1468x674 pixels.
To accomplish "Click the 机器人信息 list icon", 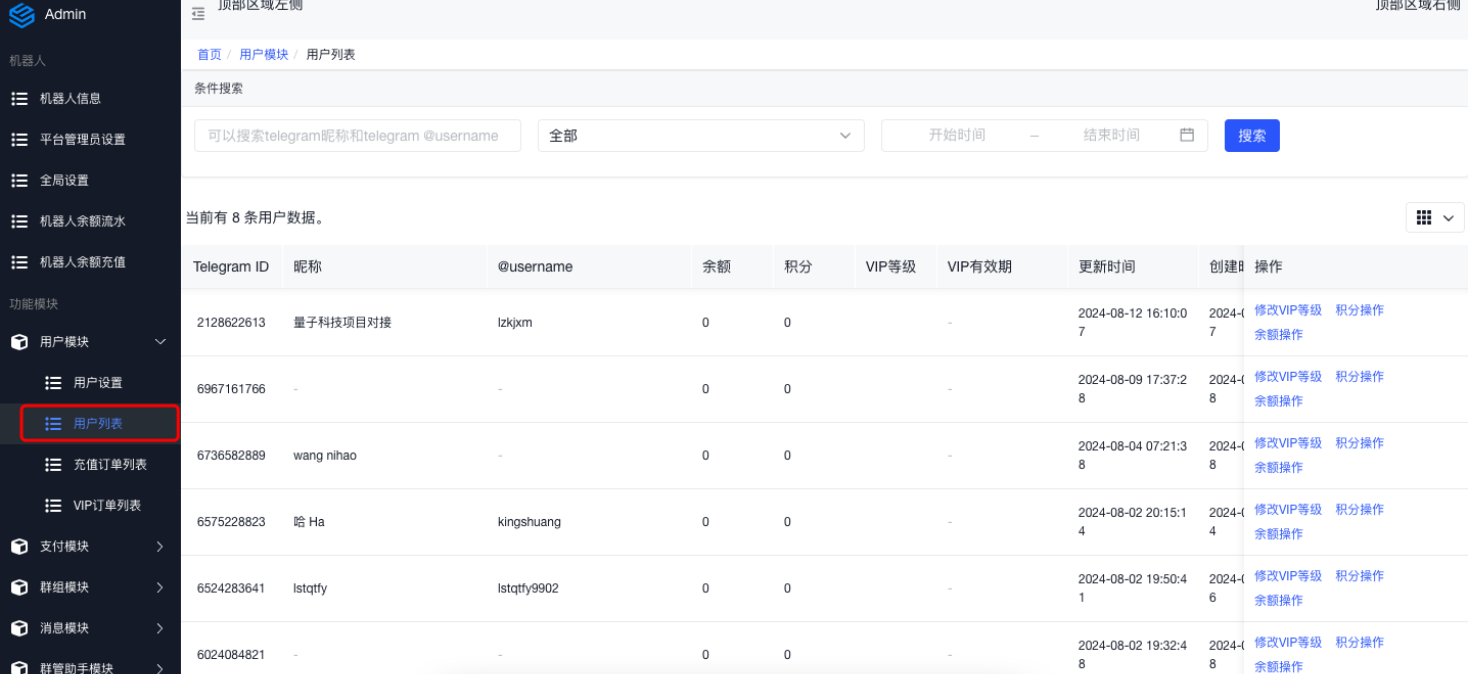I will (x=19, y=99).
